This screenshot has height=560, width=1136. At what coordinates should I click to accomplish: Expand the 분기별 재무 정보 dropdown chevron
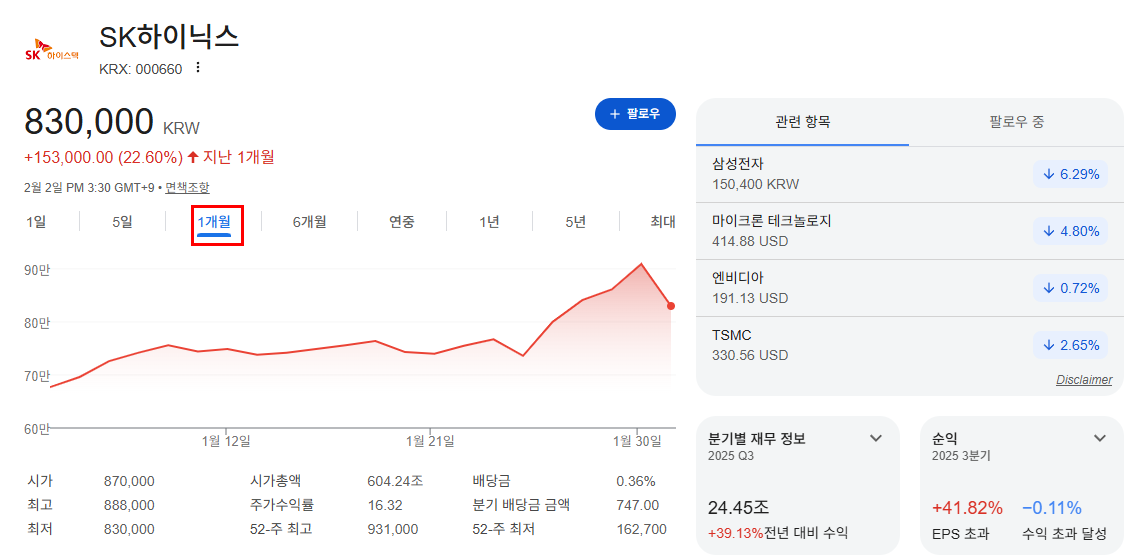coord(876,438)
